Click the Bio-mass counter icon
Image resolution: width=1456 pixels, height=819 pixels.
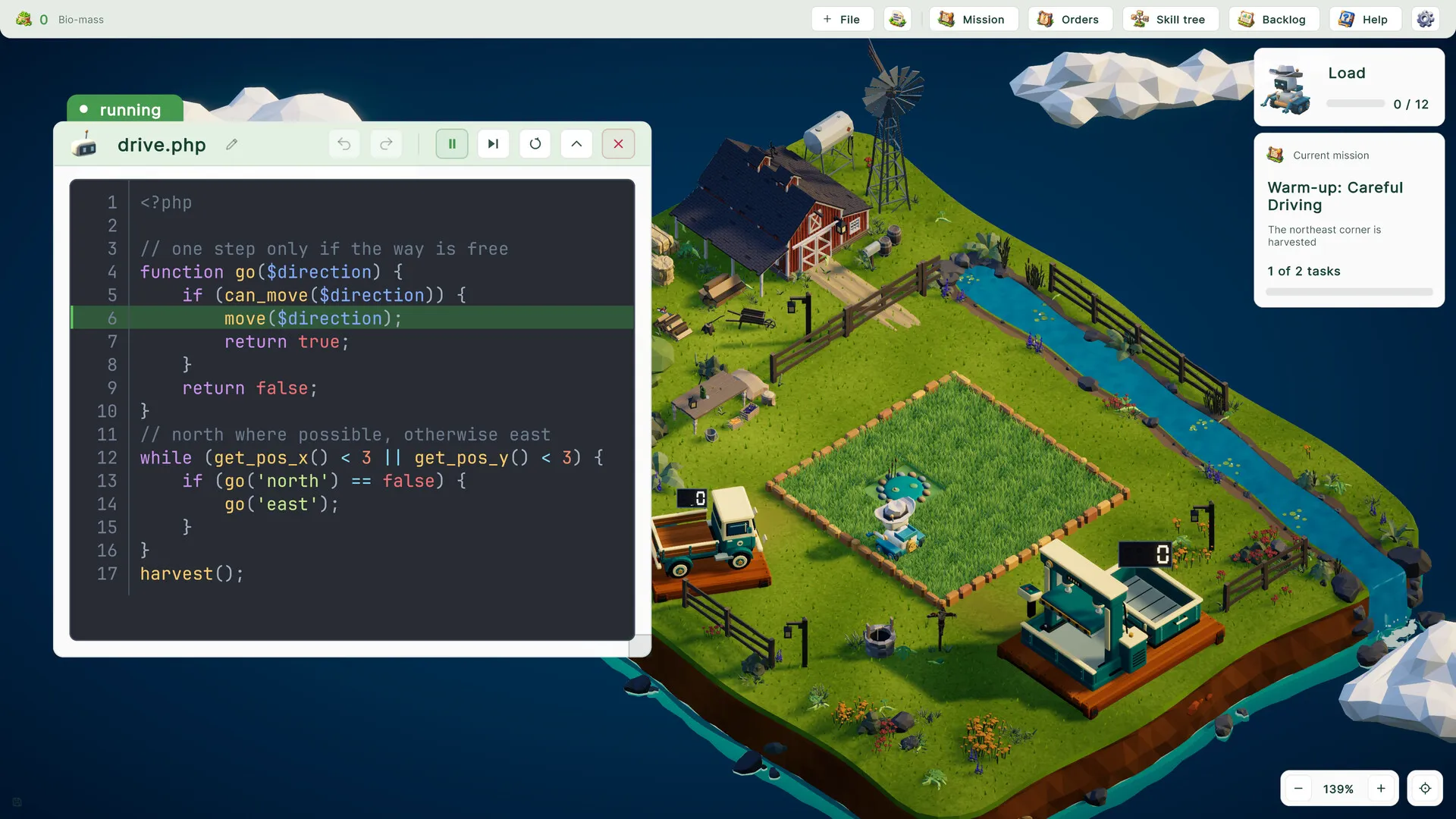tap(24, 19)
